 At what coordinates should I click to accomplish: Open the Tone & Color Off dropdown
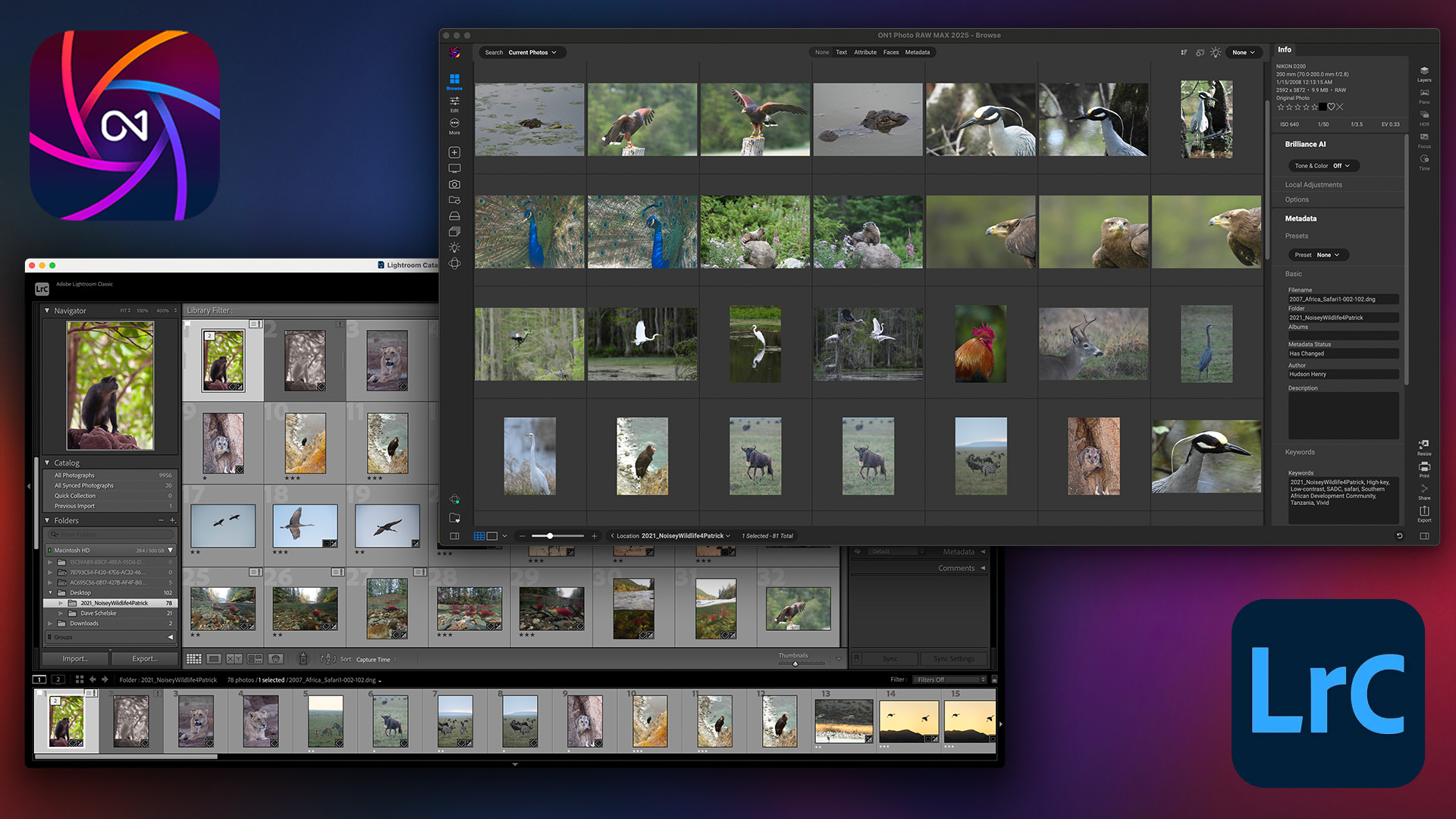pos(1323,165)
